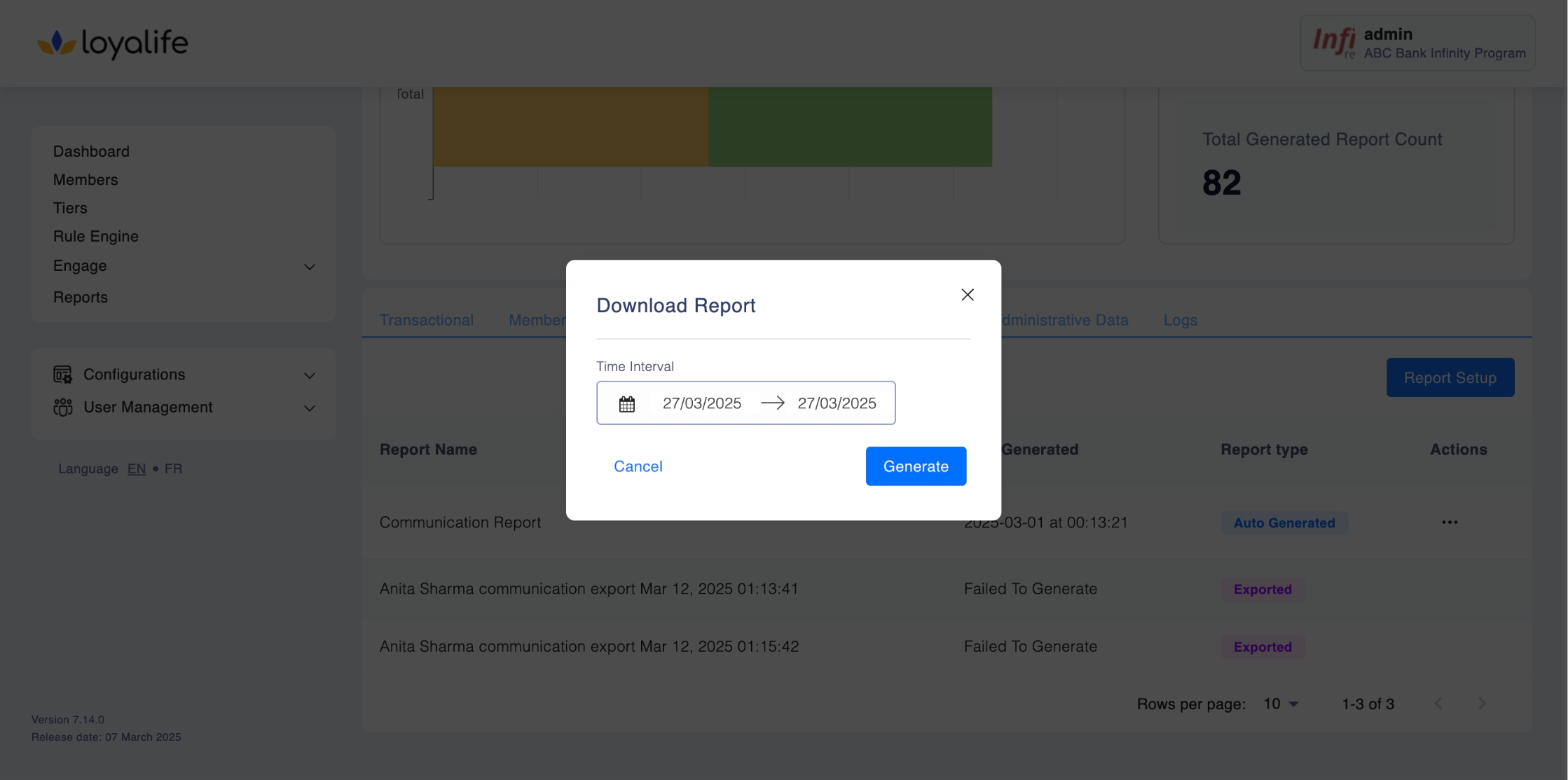The height and width of the screenshot is (780, 1568).
Task: Go to next page arrow
Action: coord(1482,704)
